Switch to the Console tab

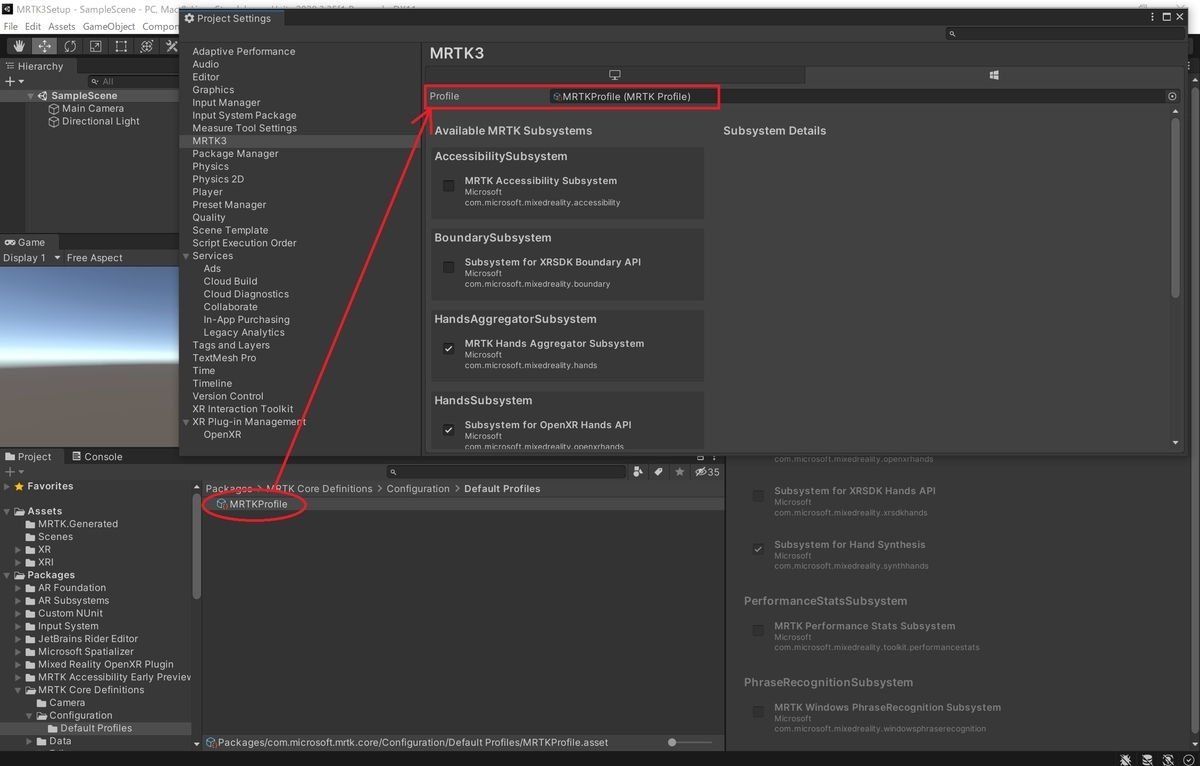tap(97, 457)
